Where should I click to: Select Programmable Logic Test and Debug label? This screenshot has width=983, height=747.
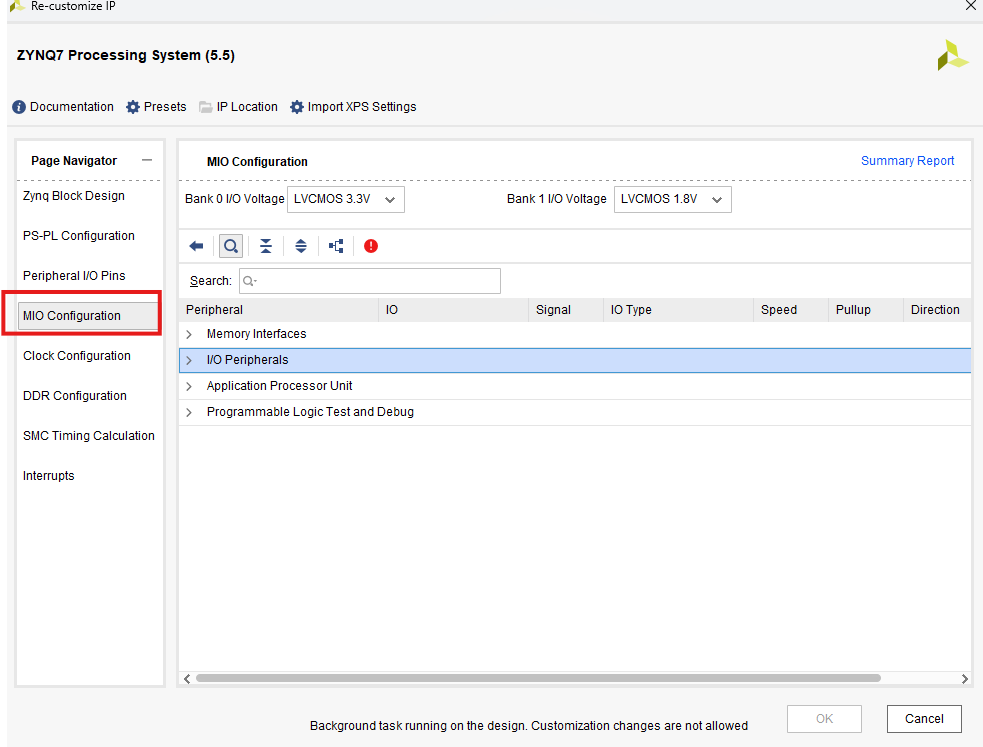(x=310, y=412)
